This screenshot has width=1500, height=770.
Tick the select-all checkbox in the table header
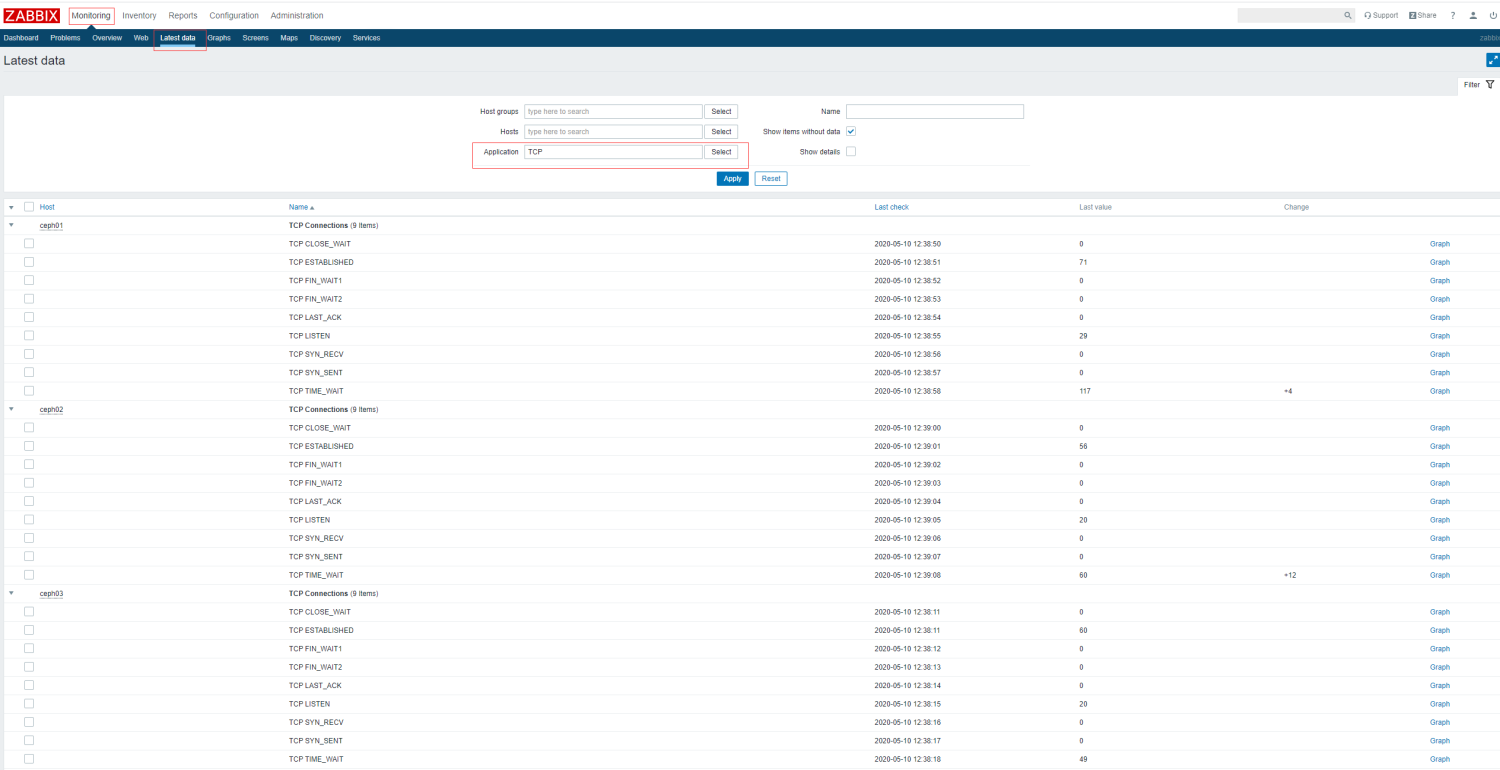(29, 207)
